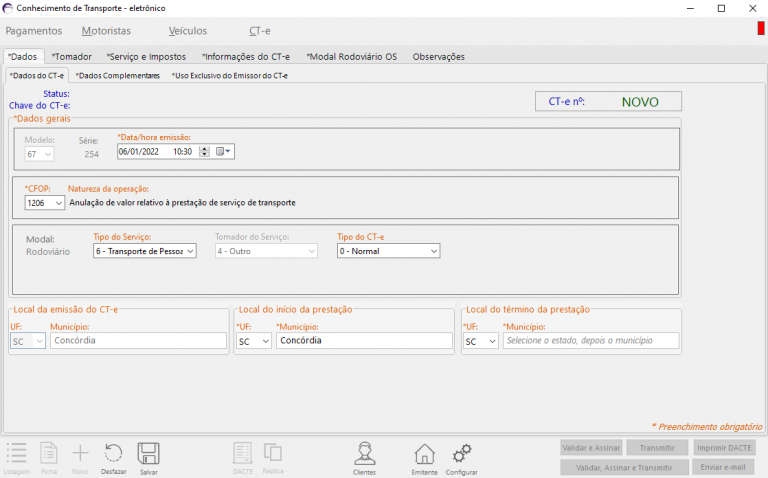Click the Validar, Assinar e Transmitir button
Viewport: 768px width, 478px height.
[624, 467]
